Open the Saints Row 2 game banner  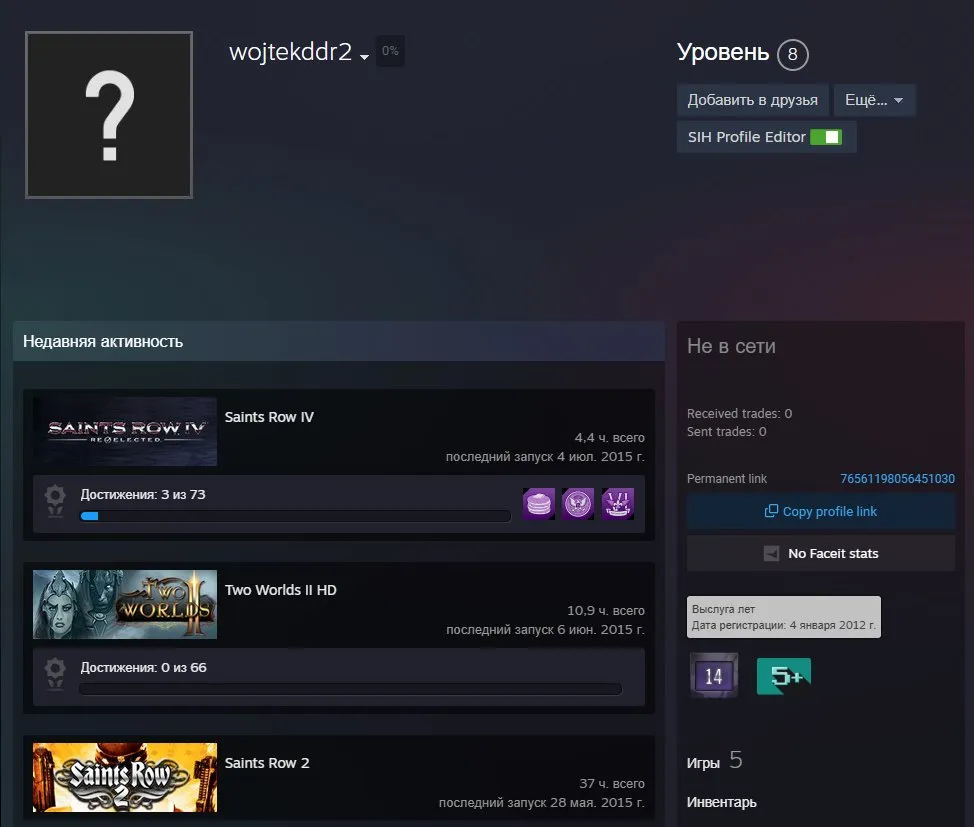[x=125, y=777]
